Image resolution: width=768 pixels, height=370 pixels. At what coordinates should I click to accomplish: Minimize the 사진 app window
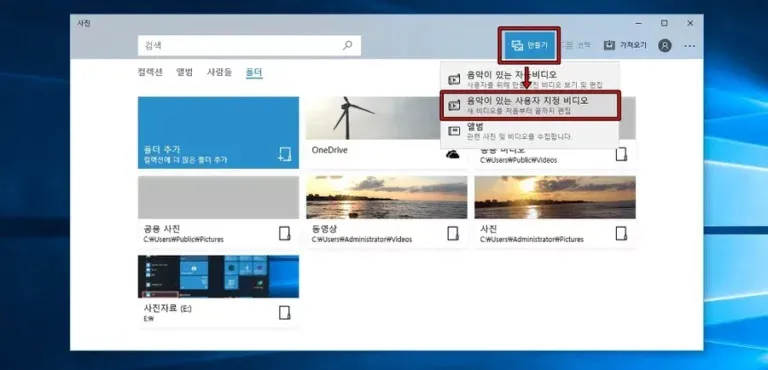tap(639, 23)
